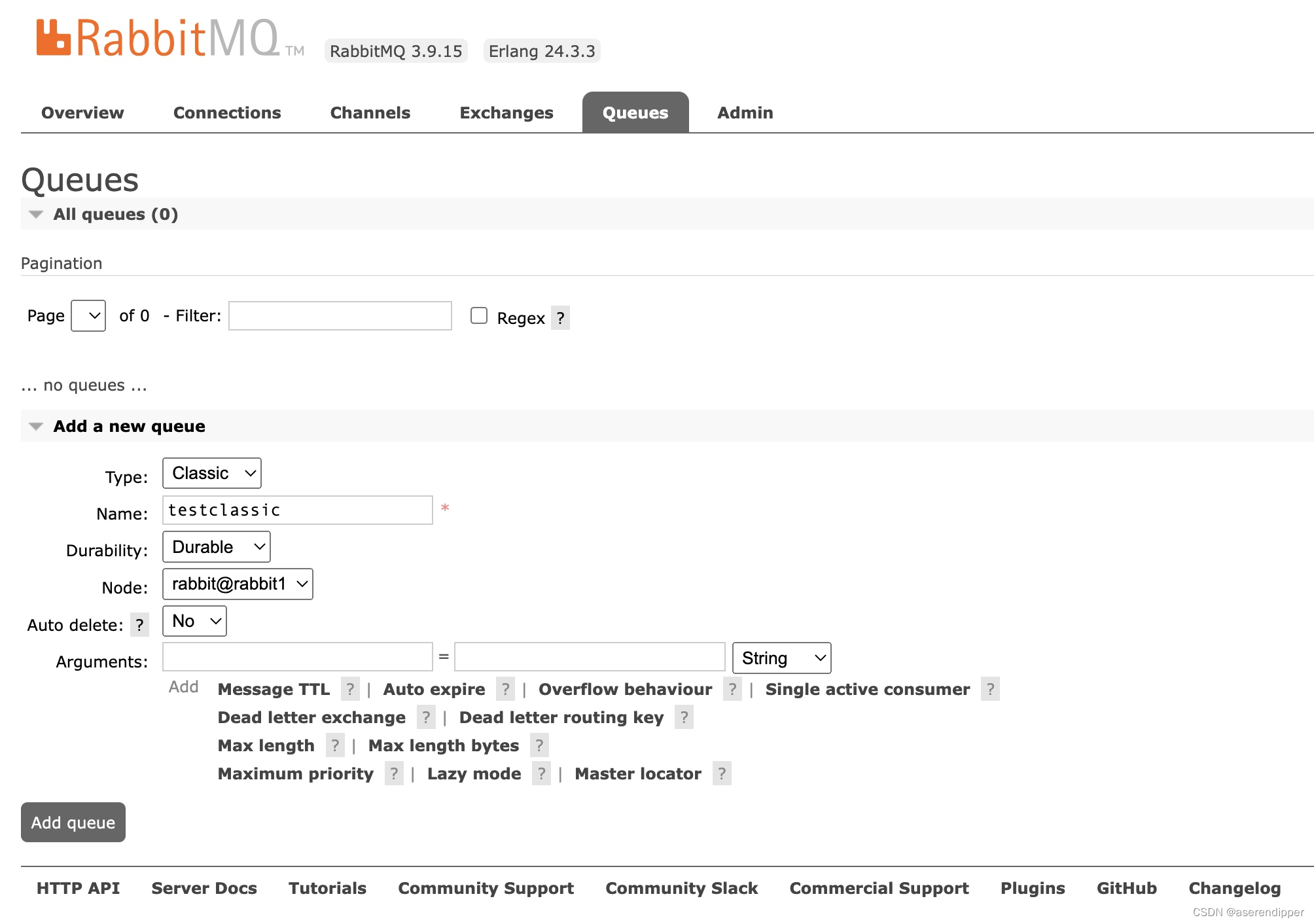Open Message TTL help icon

tap(350, 689)
